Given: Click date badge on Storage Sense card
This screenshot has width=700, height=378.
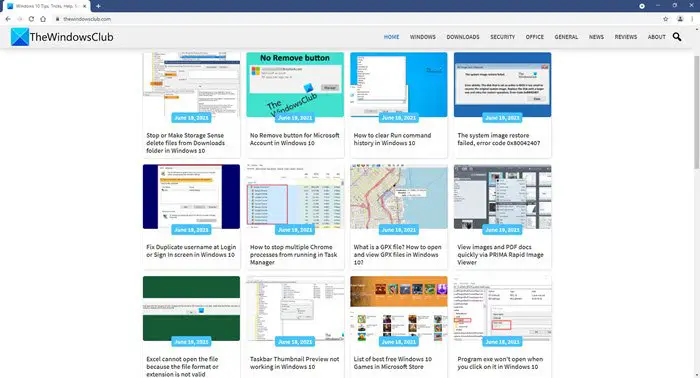Looking at the screenshot, I should pos(191,118).
